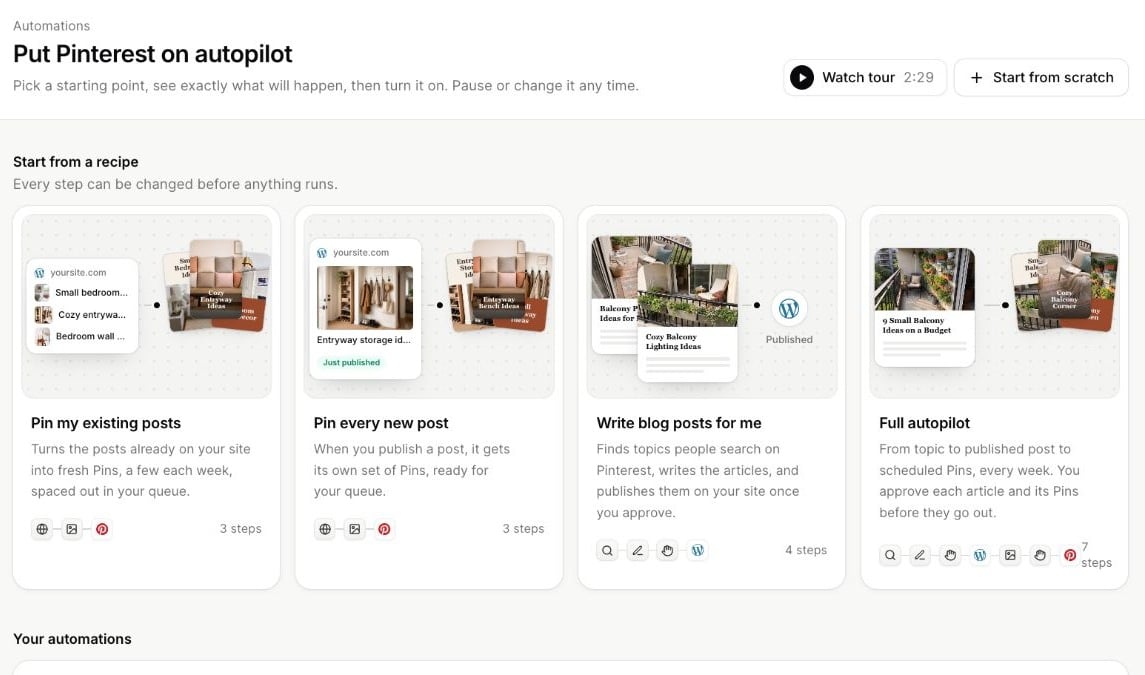Screen dimensions: 1145x675
Task: Click pencil write icon in Full autopilot card
Action: (x=919, y=555)
